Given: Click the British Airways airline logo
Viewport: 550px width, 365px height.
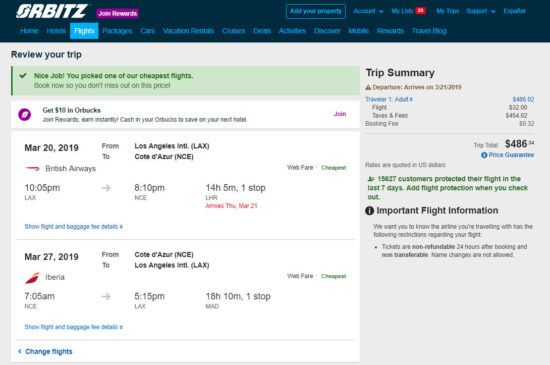Looking at the screenshot, I should click(32, 169).
